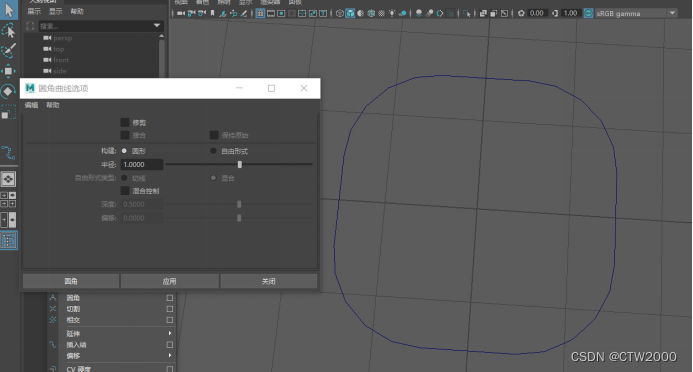The width and height of the screenshot is (693, 372).
Task: Click the gamma value field 1.00
Action: point(570,13)
